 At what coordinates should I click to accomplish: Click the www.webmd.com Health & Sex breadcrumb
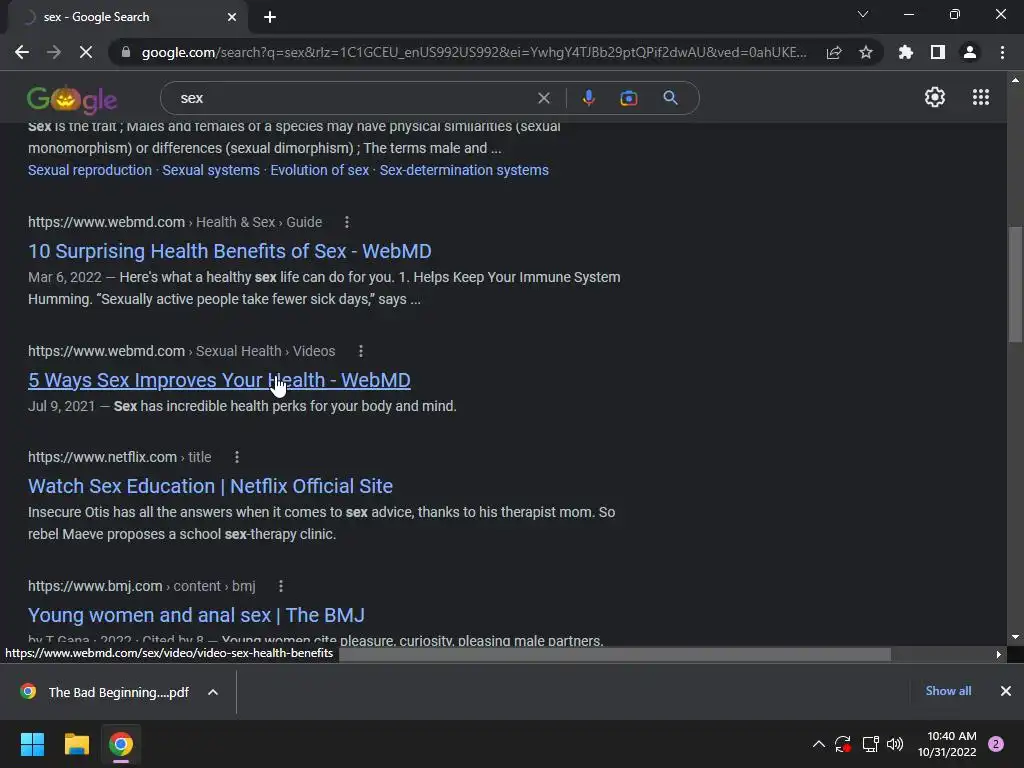point(175,222)
